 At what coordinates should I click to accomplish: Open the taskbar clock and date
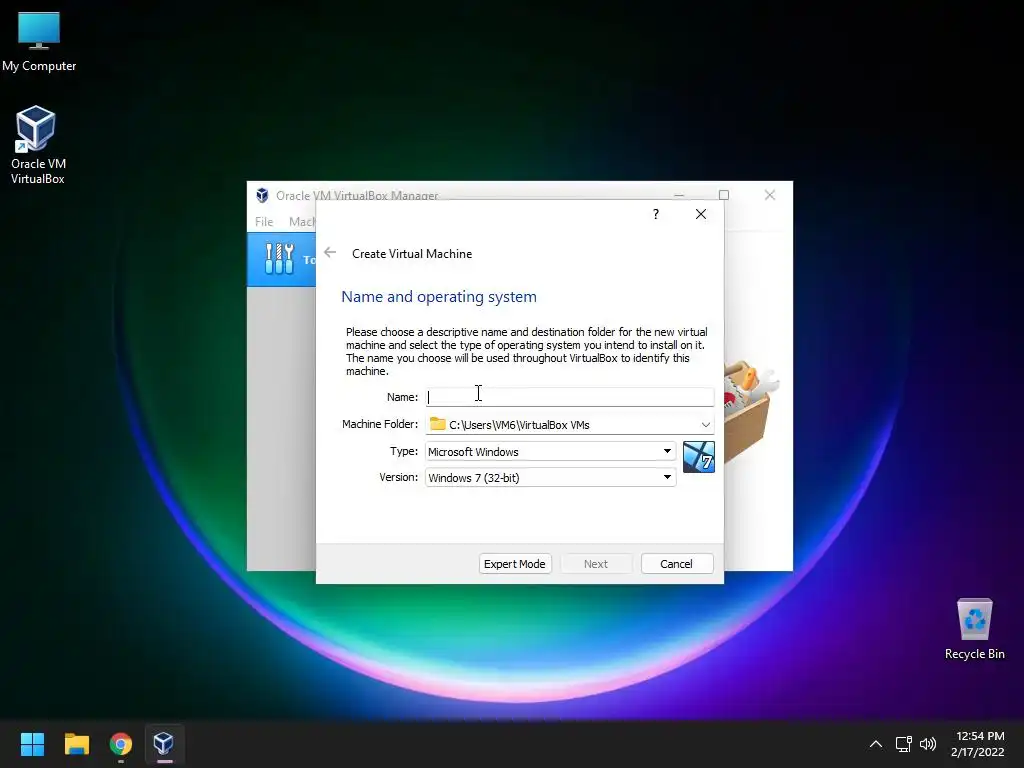click(978, 744)
